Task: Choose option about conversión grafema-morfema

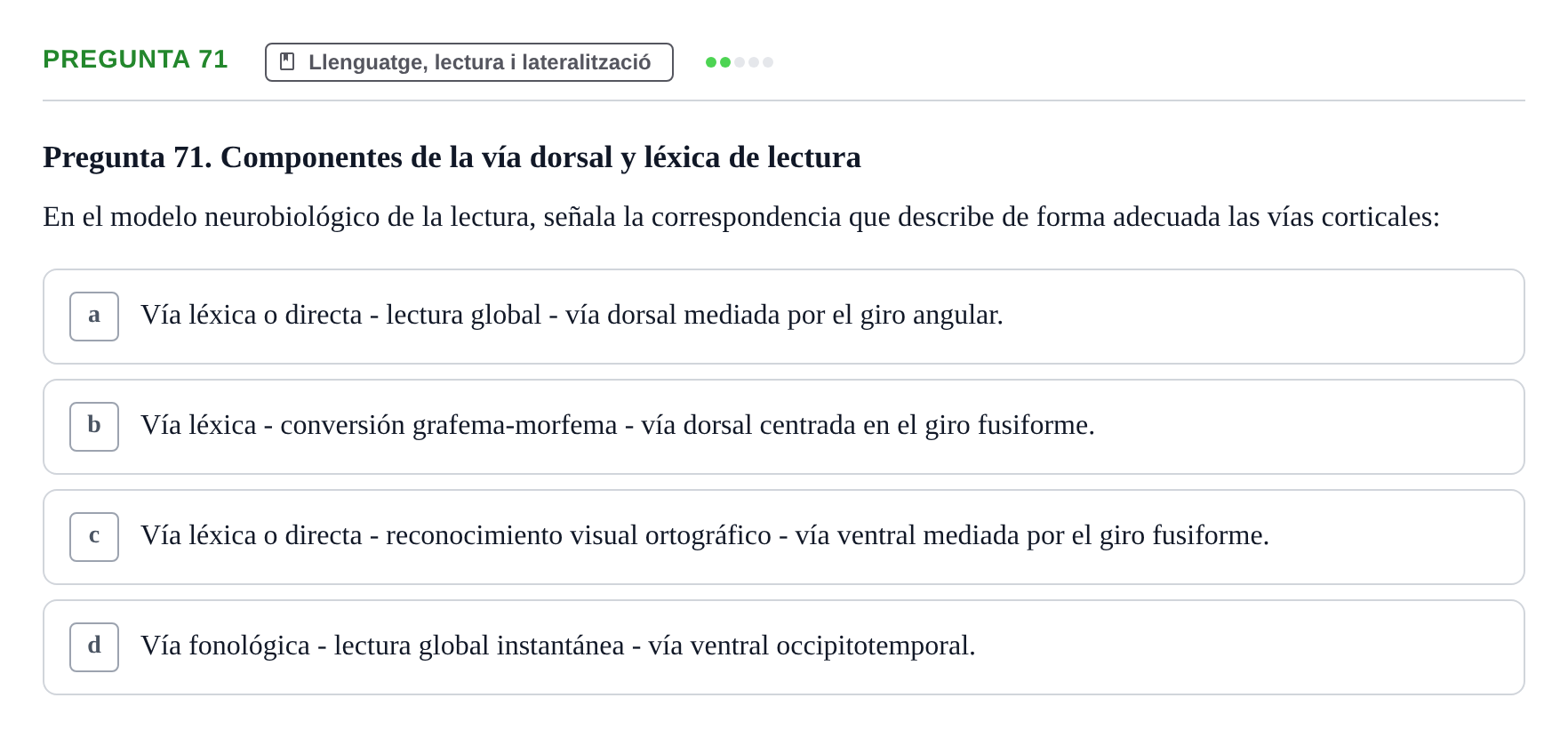Action: point(784,427)
